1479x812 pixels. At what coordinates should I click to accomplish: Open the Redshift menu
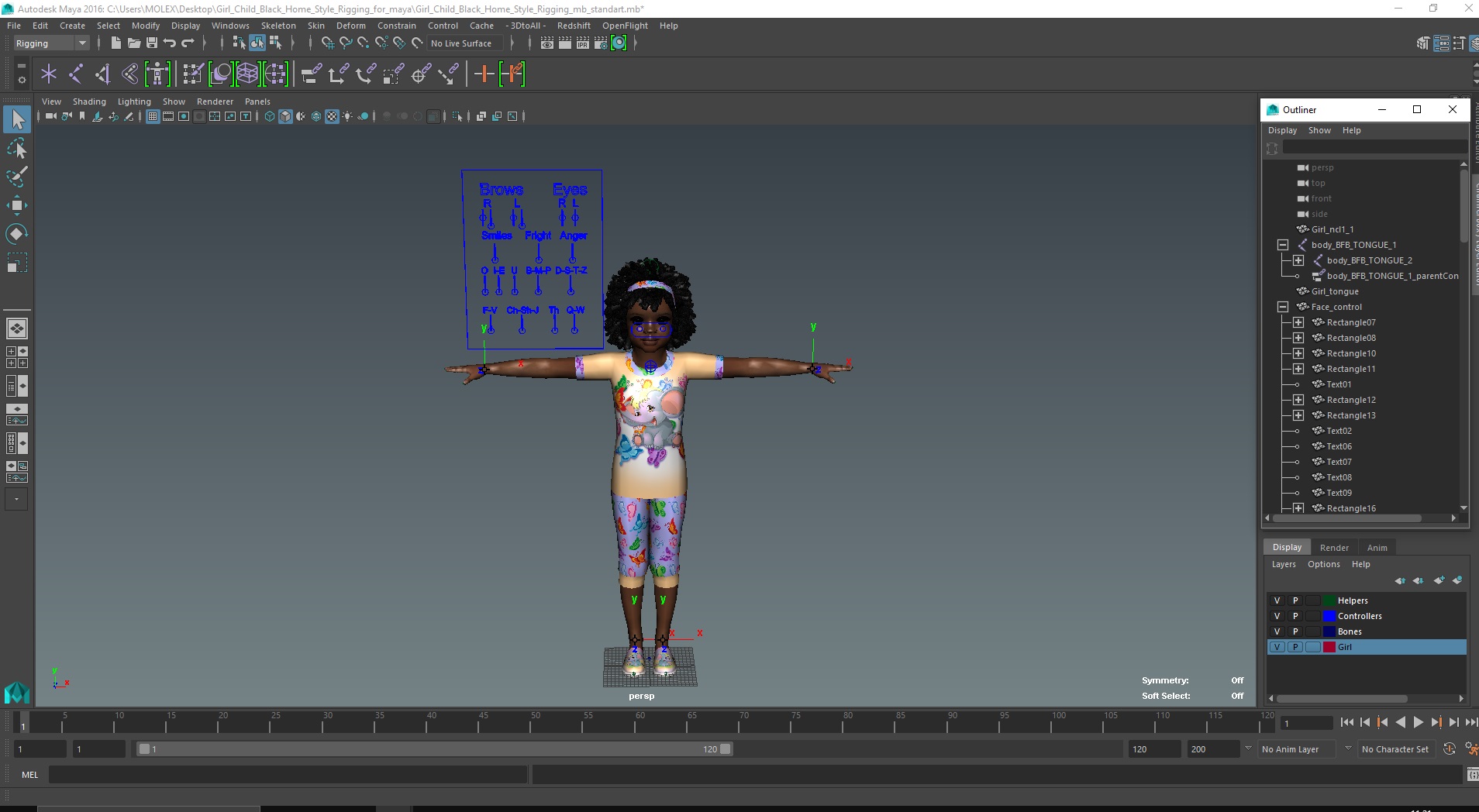[x=574, y=26]
